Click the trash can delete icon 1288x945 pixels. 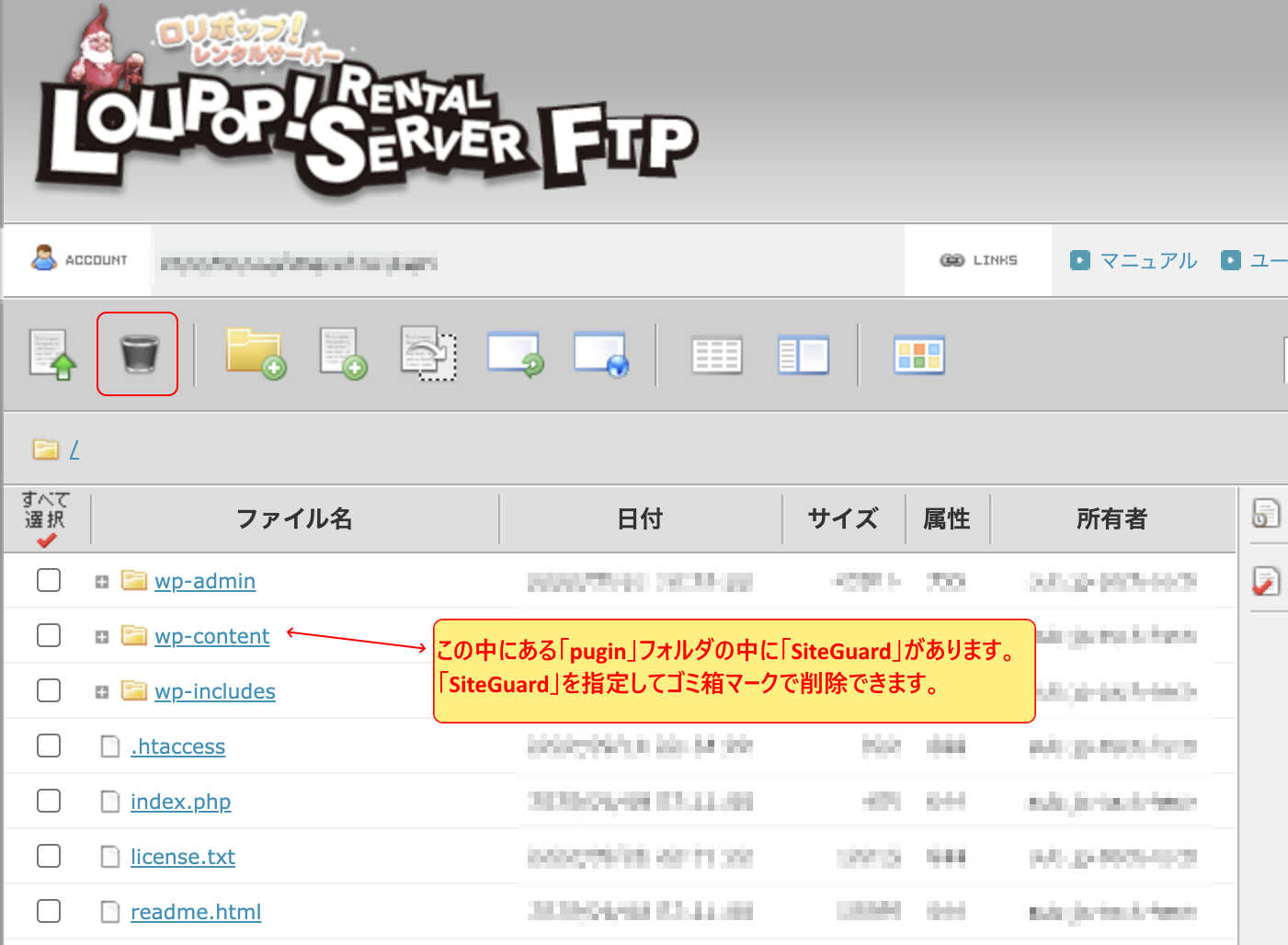tap(139, 354)
